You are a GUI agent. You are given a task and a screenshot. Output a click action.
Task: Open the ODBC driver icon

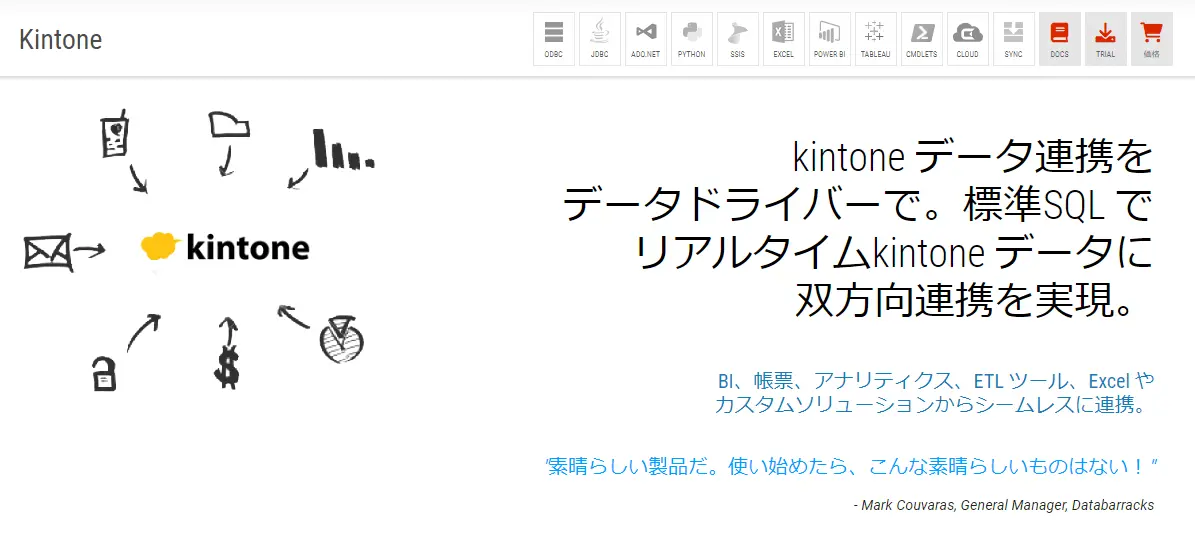pyautogui.click(x=554, y=39)
